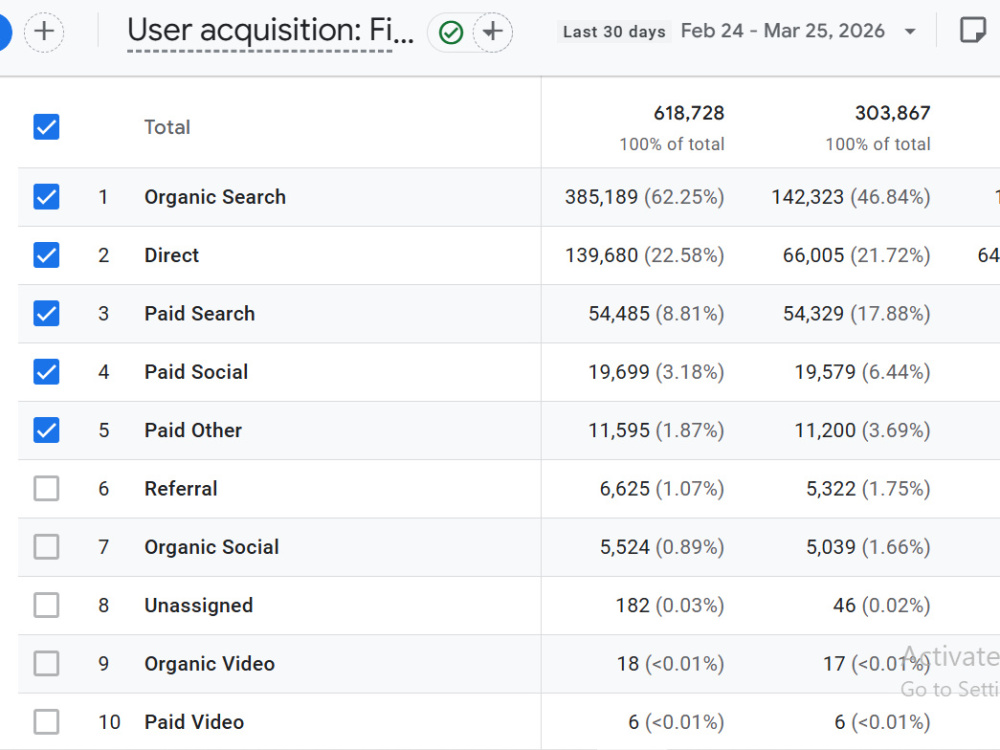This screenshot has width=1000, height=750.
Task: Select the Direct channel row label
Action: (172, 255)
